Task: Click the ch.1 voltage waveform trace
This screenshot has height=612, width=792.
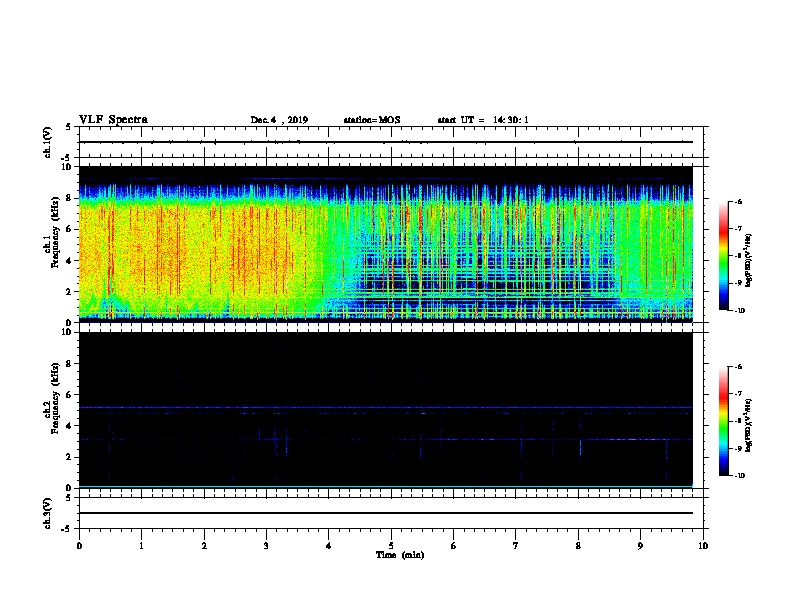Action: coord(385,142)
